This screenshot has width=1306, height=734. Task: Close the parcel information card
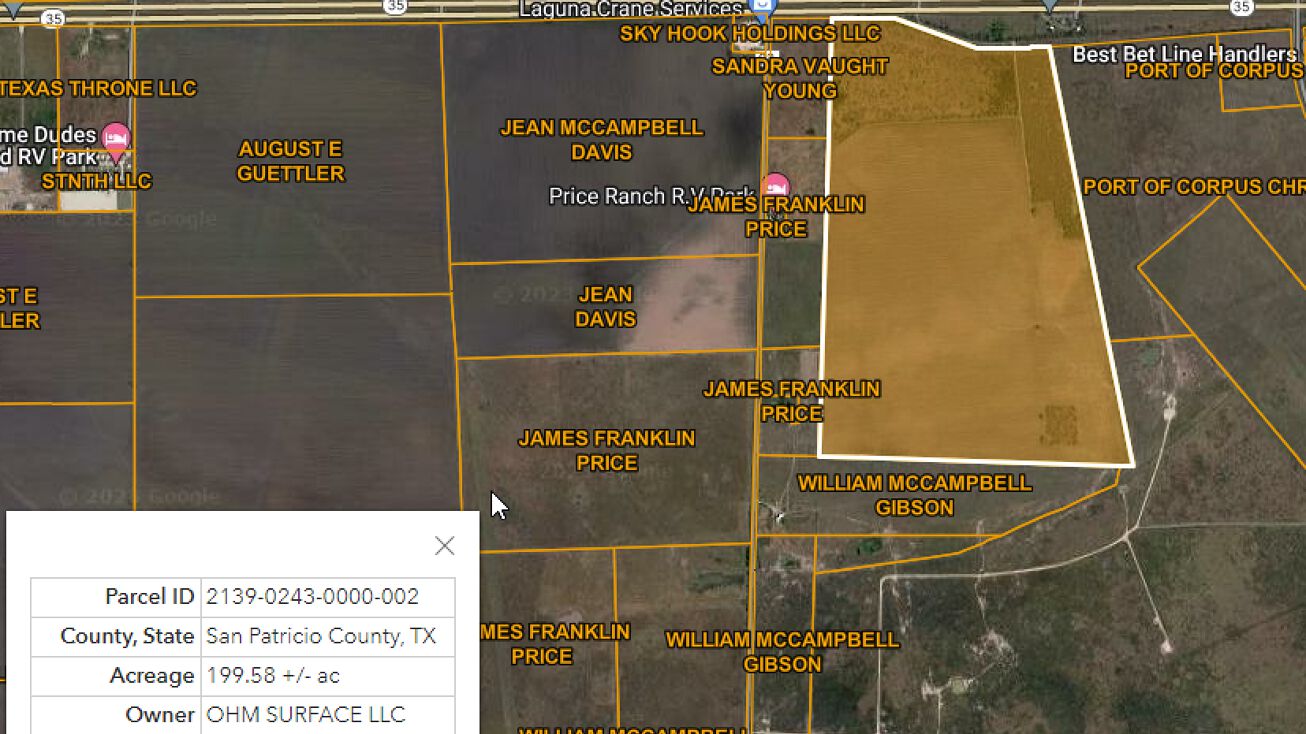coord(444,545)
